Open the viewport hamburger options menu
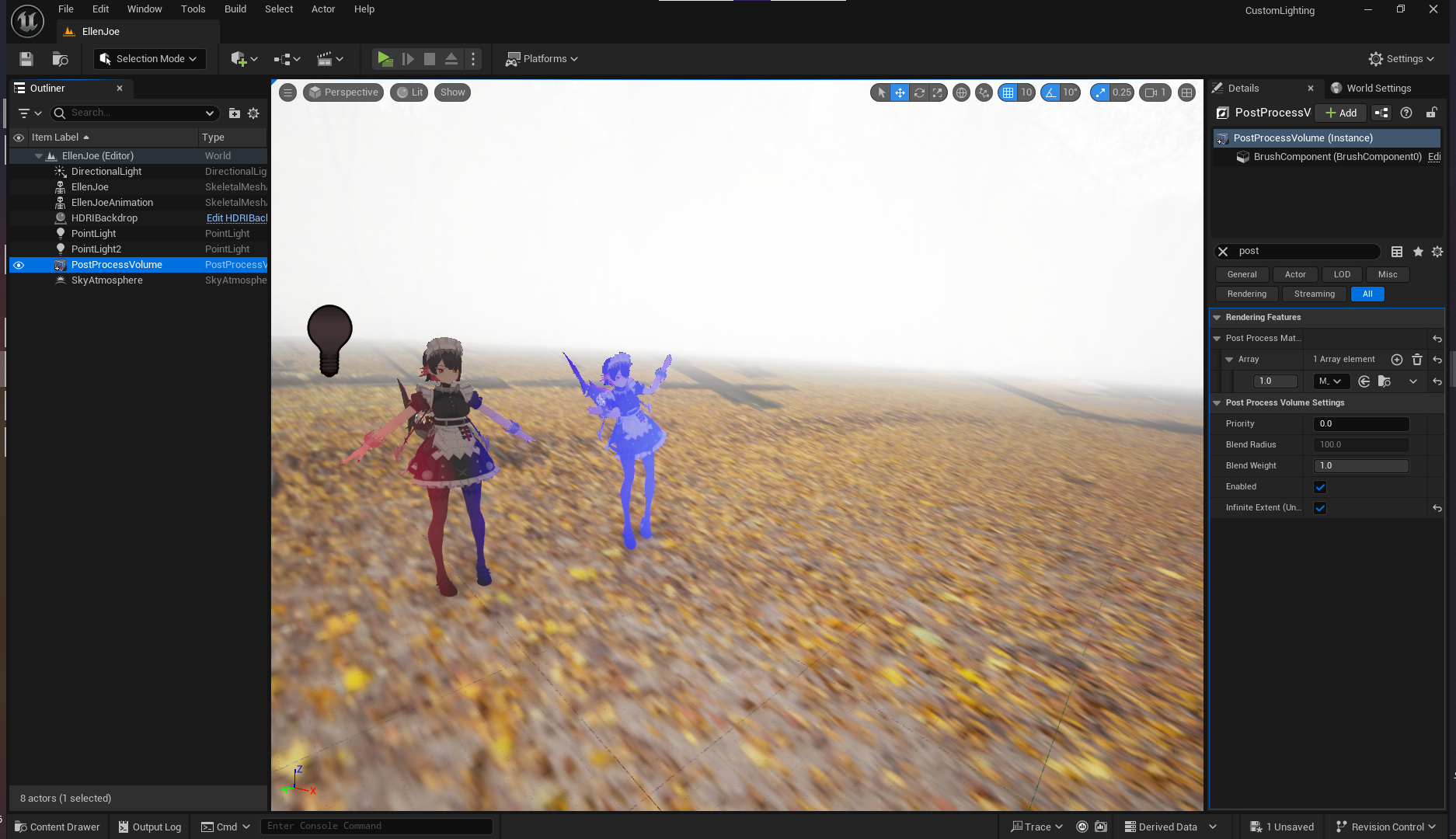Image resolution: width=1456 pixels, height=839 pixels. tap(287, 92)
